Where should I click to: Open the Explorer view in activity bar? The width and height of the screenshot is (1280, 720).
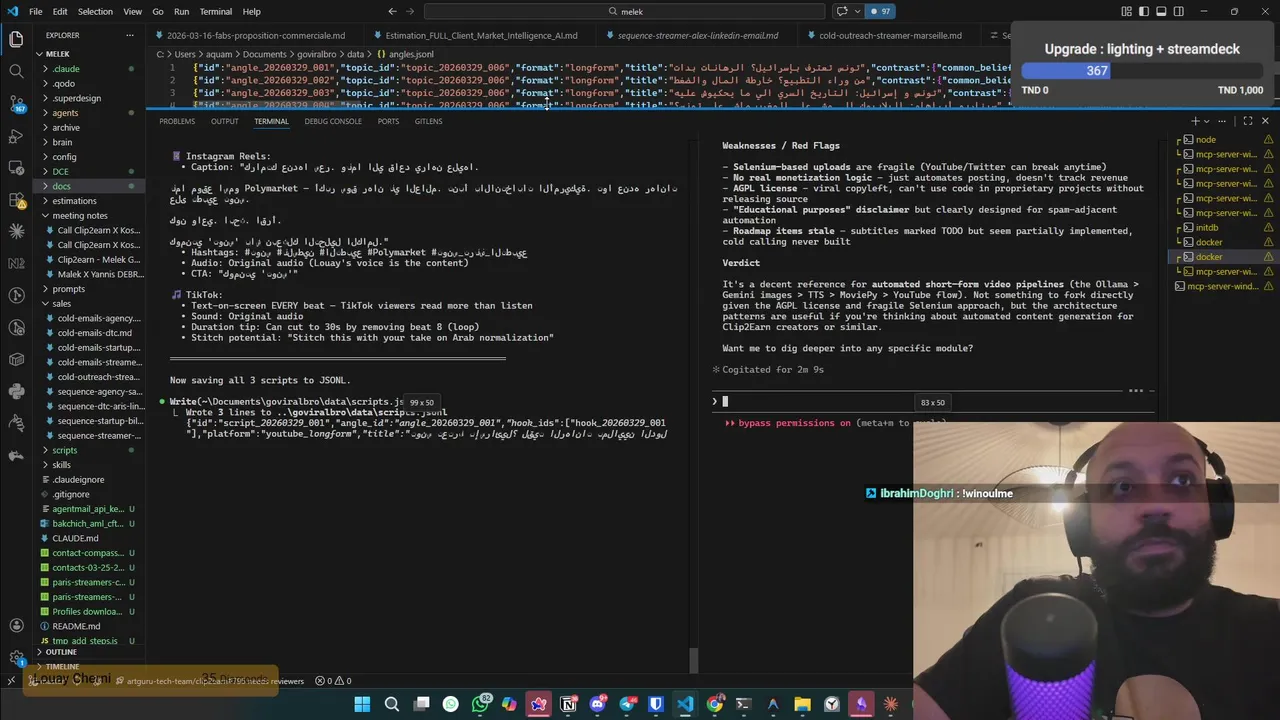pos(16,40)
